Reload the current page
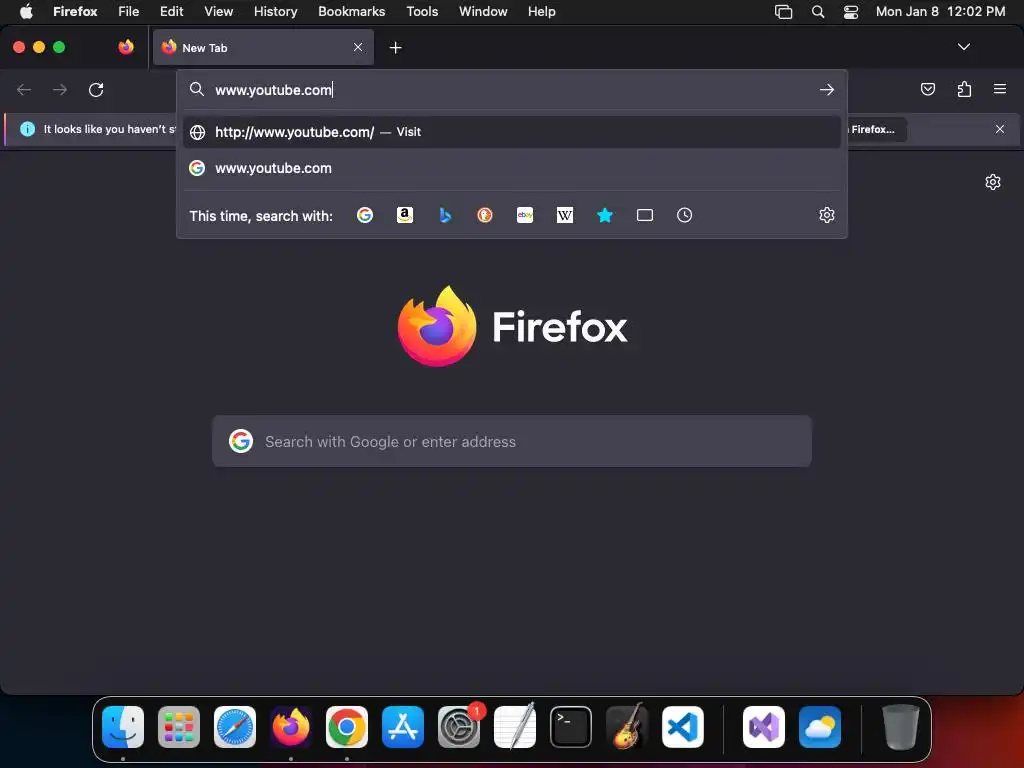Viewport: 1024px width, 768px height. (96, 89)
